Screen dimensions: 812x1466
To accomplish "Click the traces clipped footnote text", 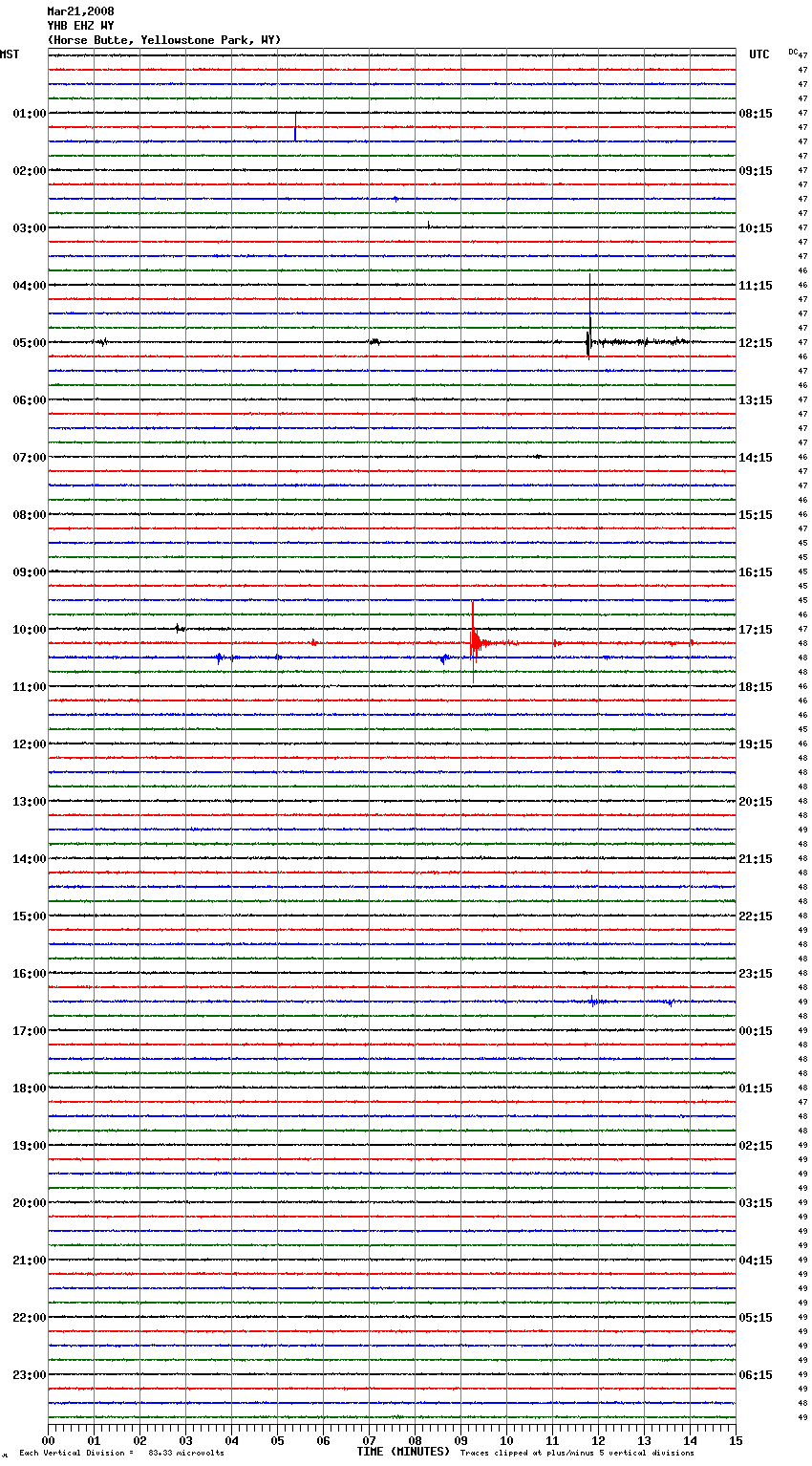I will (577, 1453).
